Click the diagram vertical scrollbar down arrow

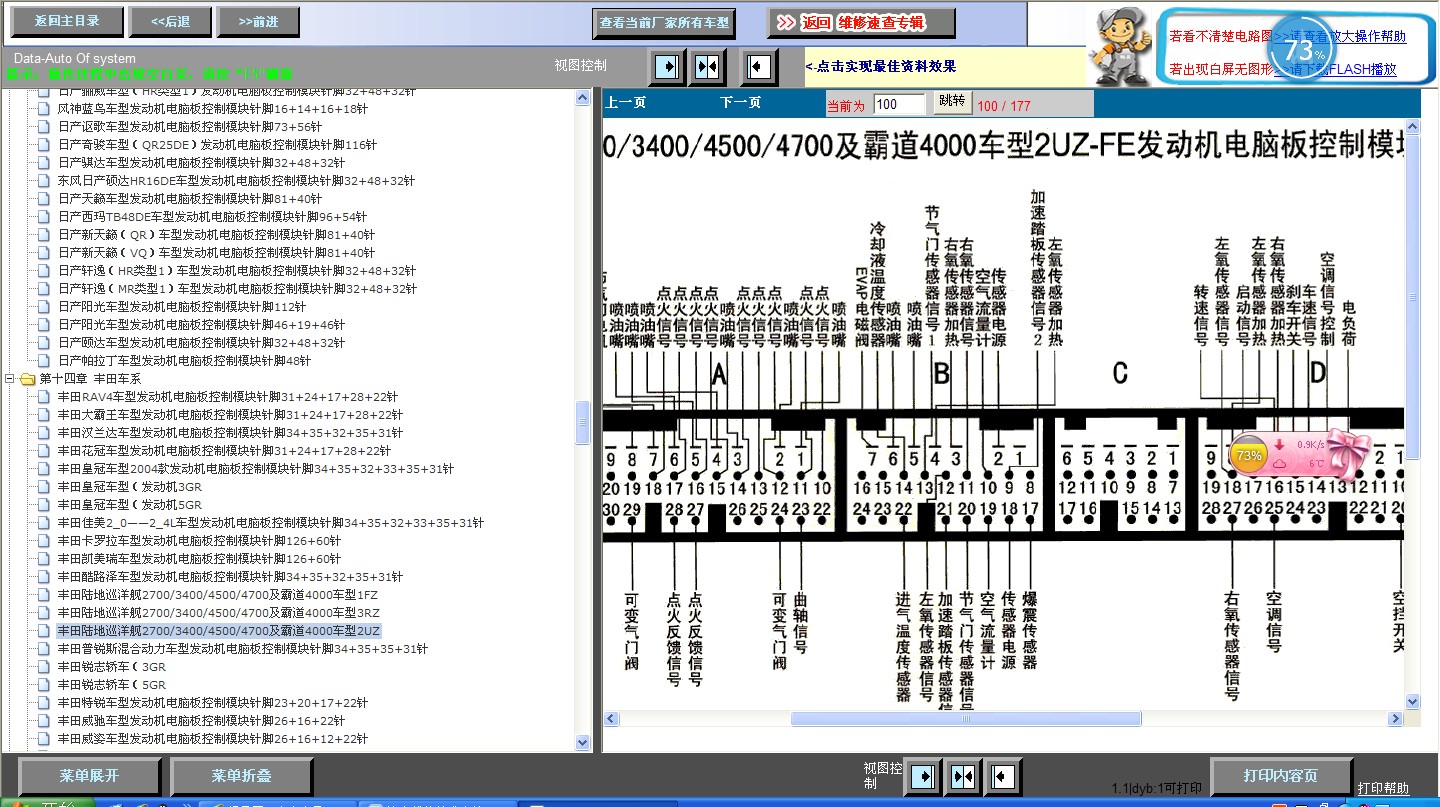1413,702
